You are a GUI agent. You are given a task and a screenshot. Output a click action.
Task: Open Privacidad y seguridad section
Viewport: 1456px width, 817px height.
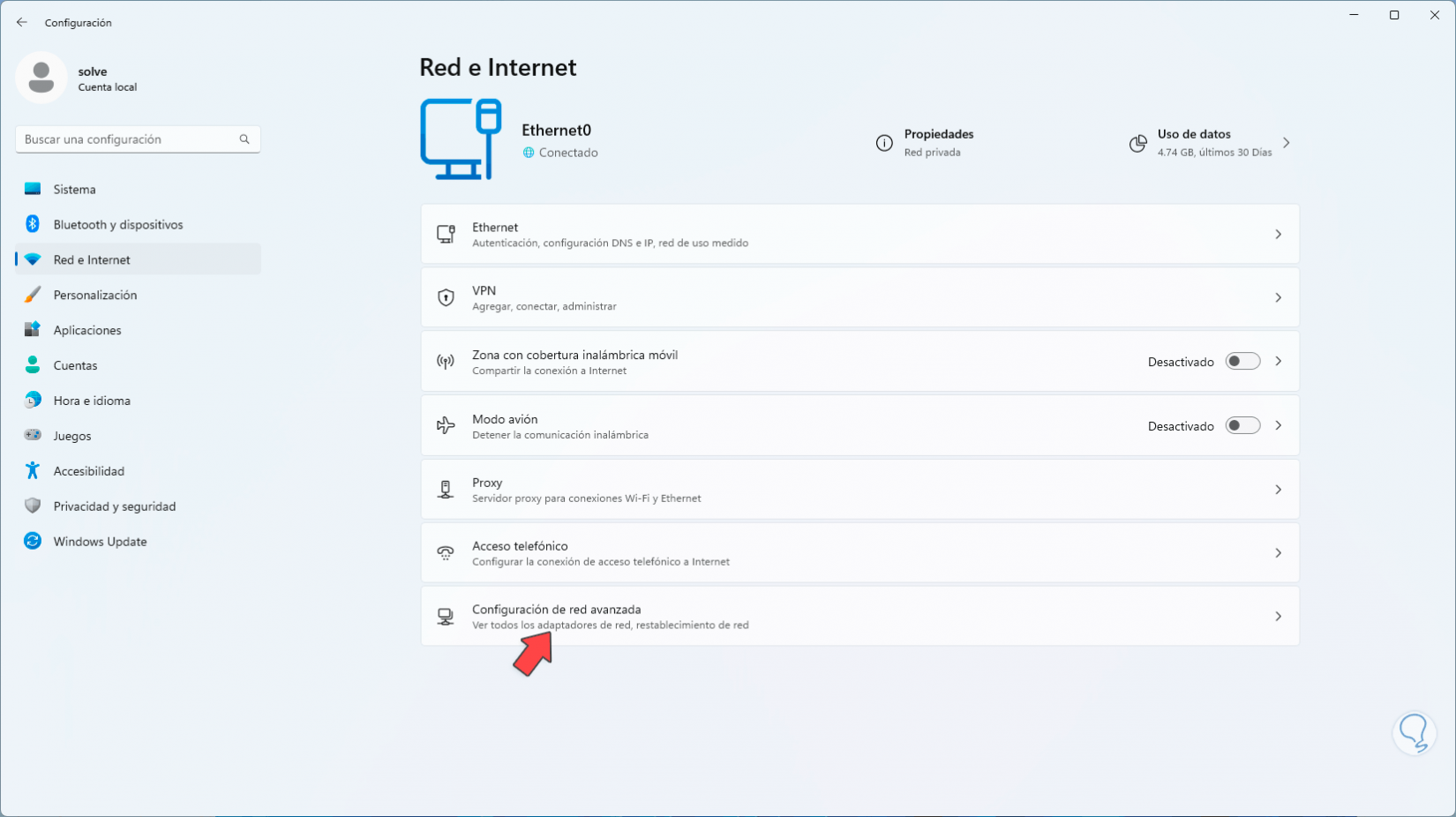click(x=138, y=506)
